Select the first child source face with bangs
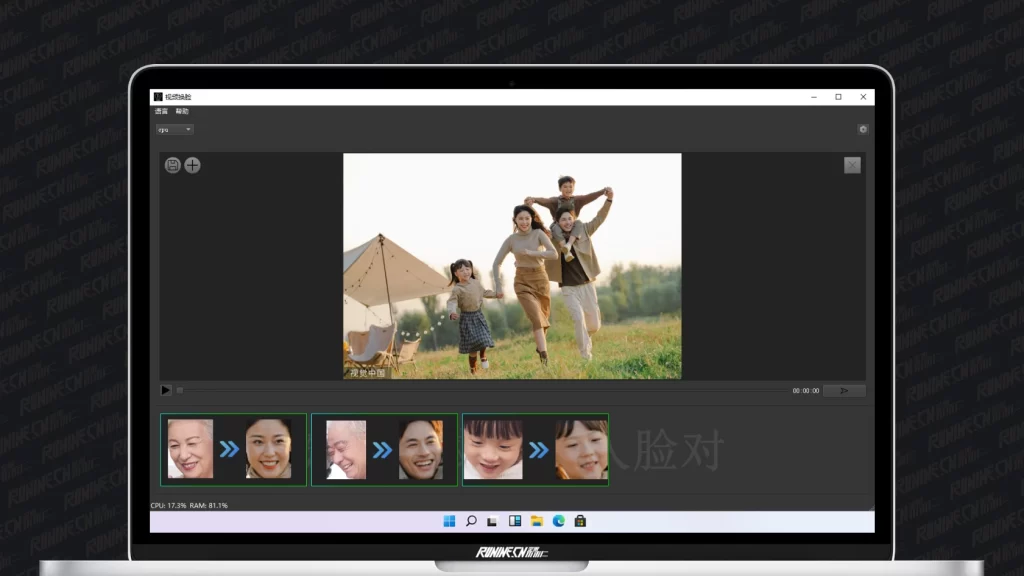The width and height of the screenshot is (1024, 576). tap(493, 449)
